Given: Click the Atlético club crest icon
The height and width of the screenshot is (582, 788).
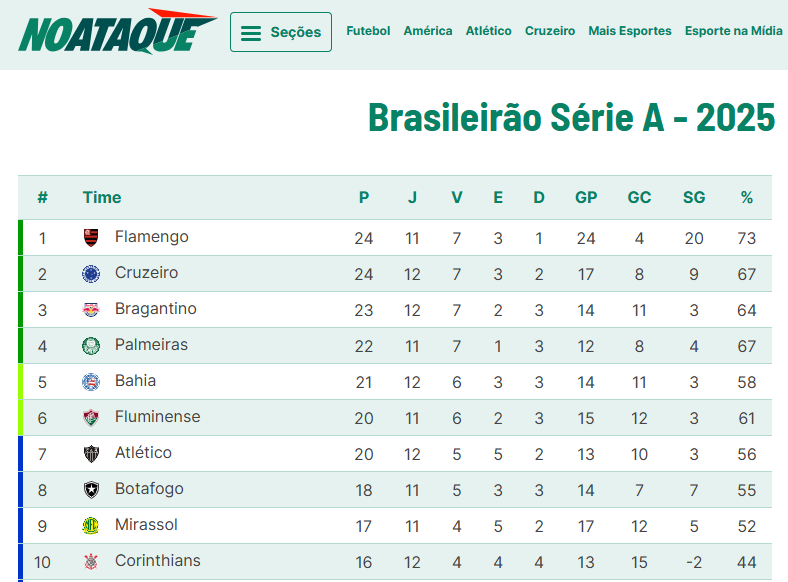Looking at the screenshot, I should pos(91,454).
